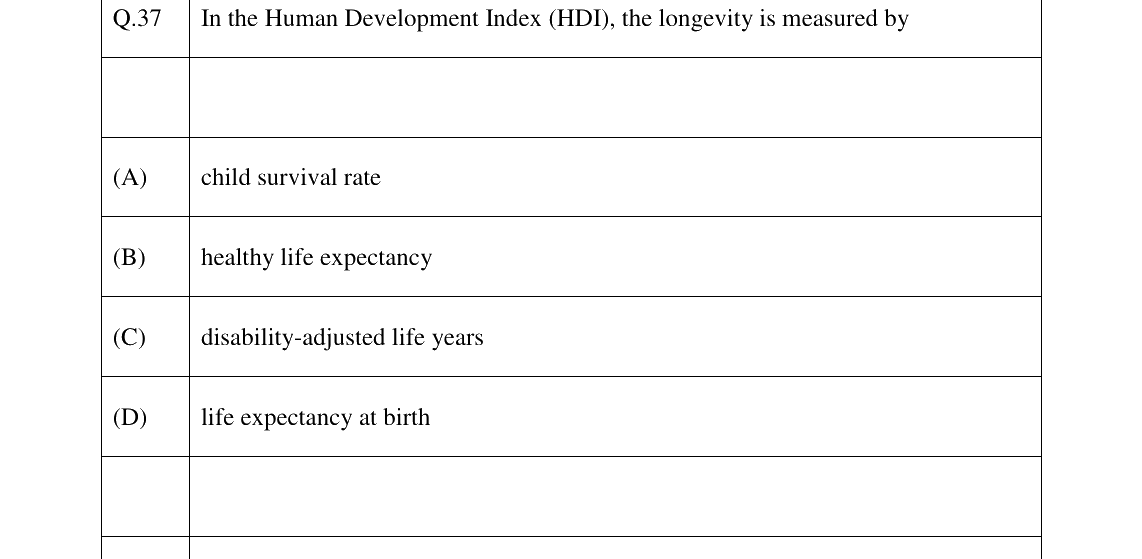The image size is (1142, 559).
Task: Click 'life expectancy at birth' answer text
Action: 315,418
